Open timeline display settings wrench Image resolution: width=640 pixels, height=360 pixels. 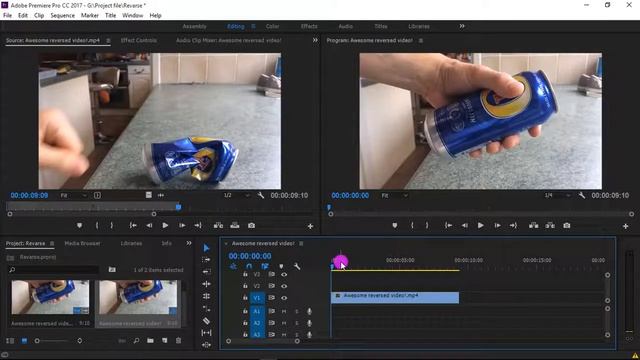297,267
